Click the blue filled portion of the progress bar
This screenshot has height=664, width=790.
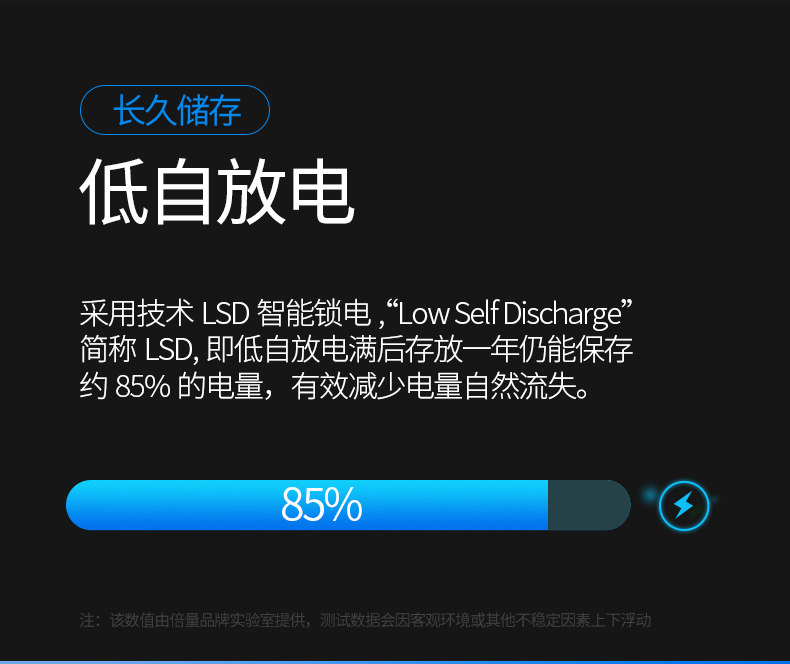307,505
